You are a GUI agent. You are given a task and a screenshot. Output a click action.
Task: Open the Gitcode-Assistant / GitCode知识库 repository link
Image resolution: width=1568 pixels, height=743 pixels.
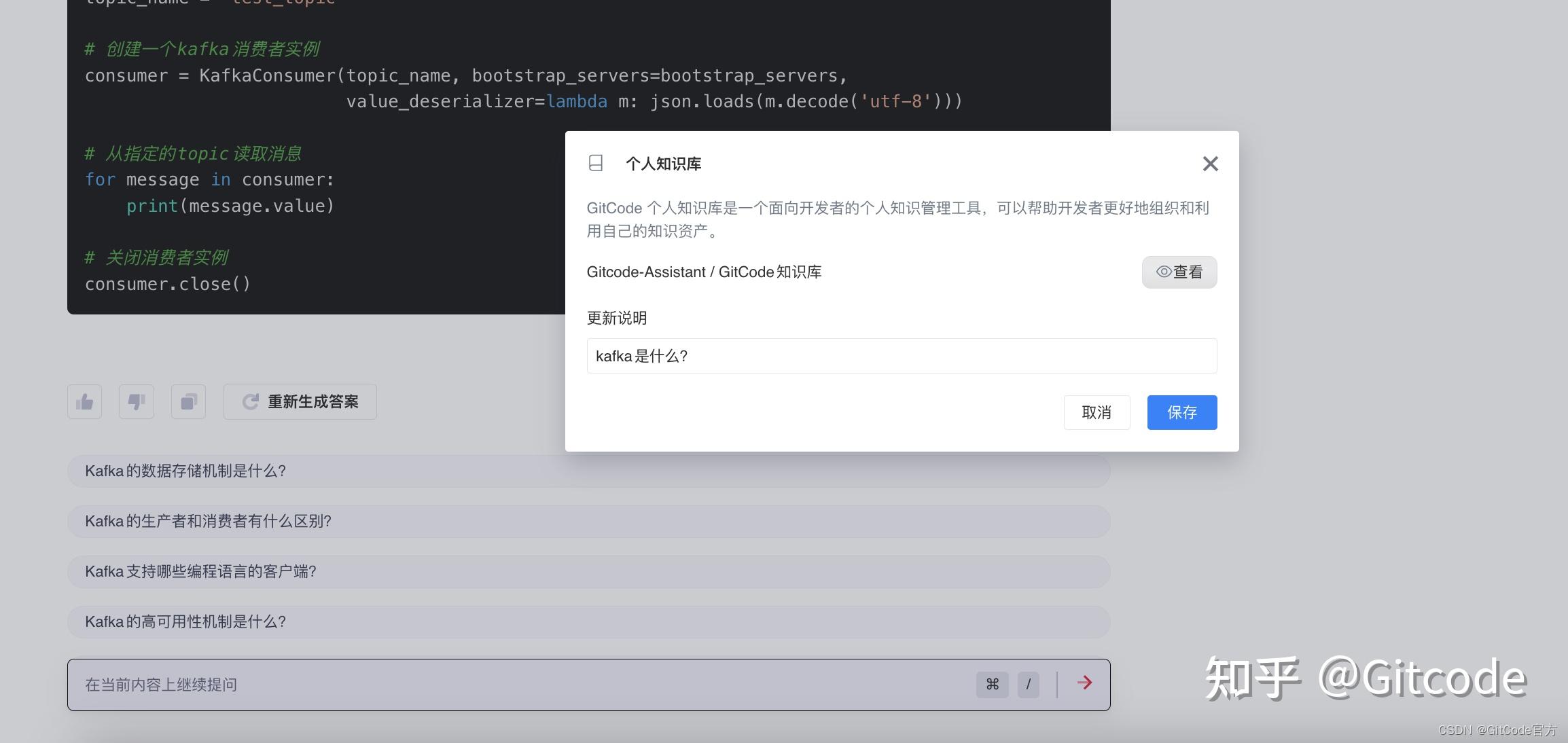(x=704, y=272)
